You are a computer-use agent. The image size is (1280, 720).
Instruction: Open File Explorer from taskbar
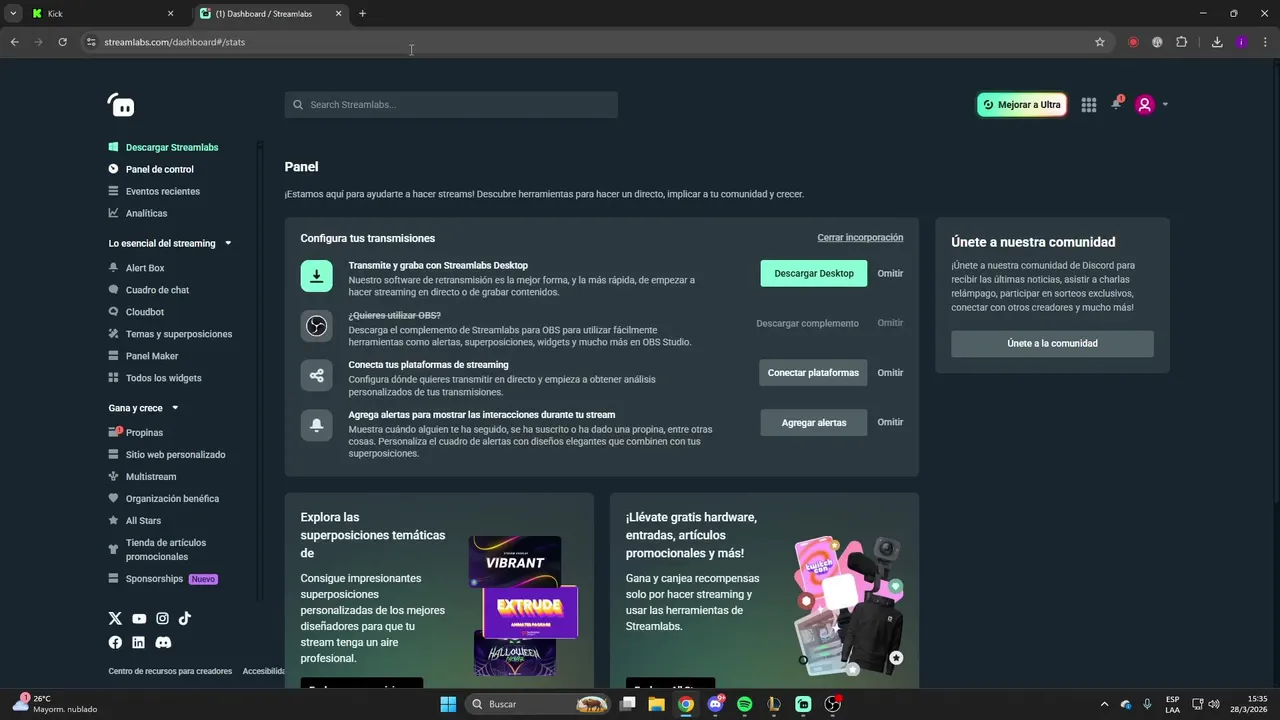tap(656, 704)
